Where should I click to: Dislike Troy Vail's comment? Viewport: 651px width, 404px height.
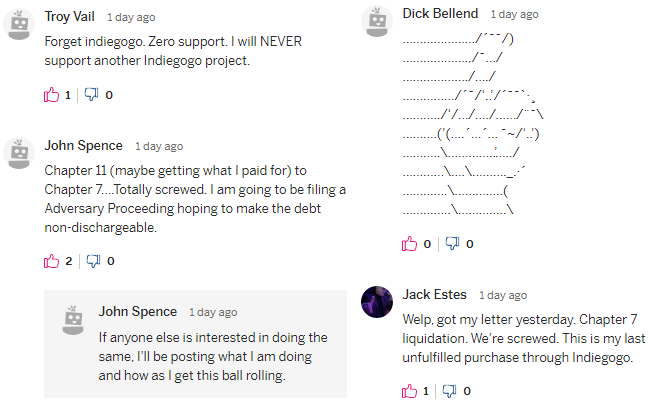(x=92, y=95)
